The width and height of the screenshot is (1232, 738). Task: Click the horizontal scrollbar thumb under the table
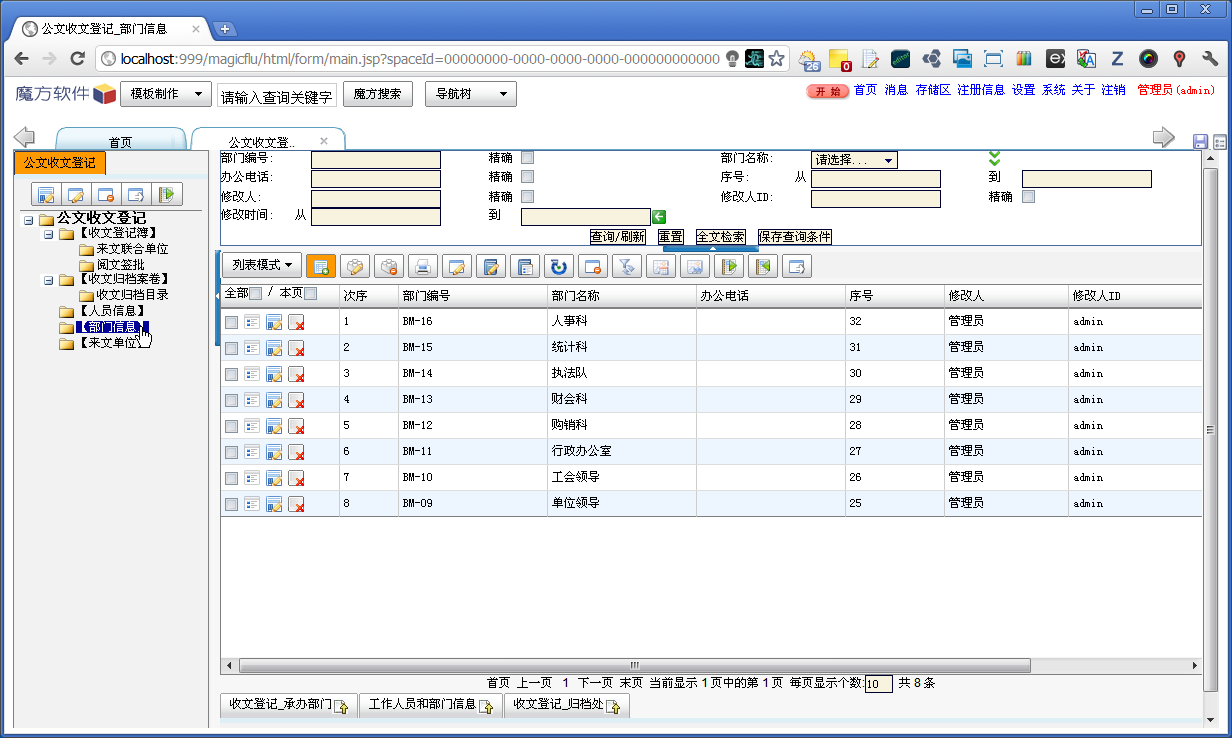tap(634, 665)
